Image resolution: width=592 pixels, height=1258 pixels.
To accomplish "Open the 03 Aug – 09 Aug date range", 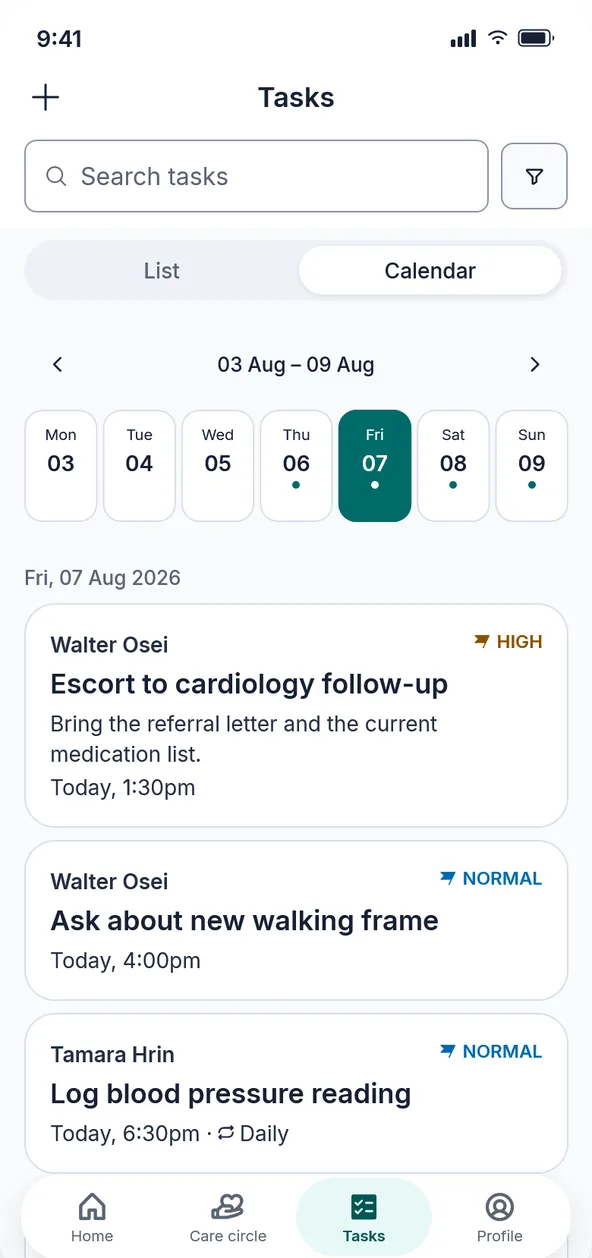I will [x=296, y=364].
